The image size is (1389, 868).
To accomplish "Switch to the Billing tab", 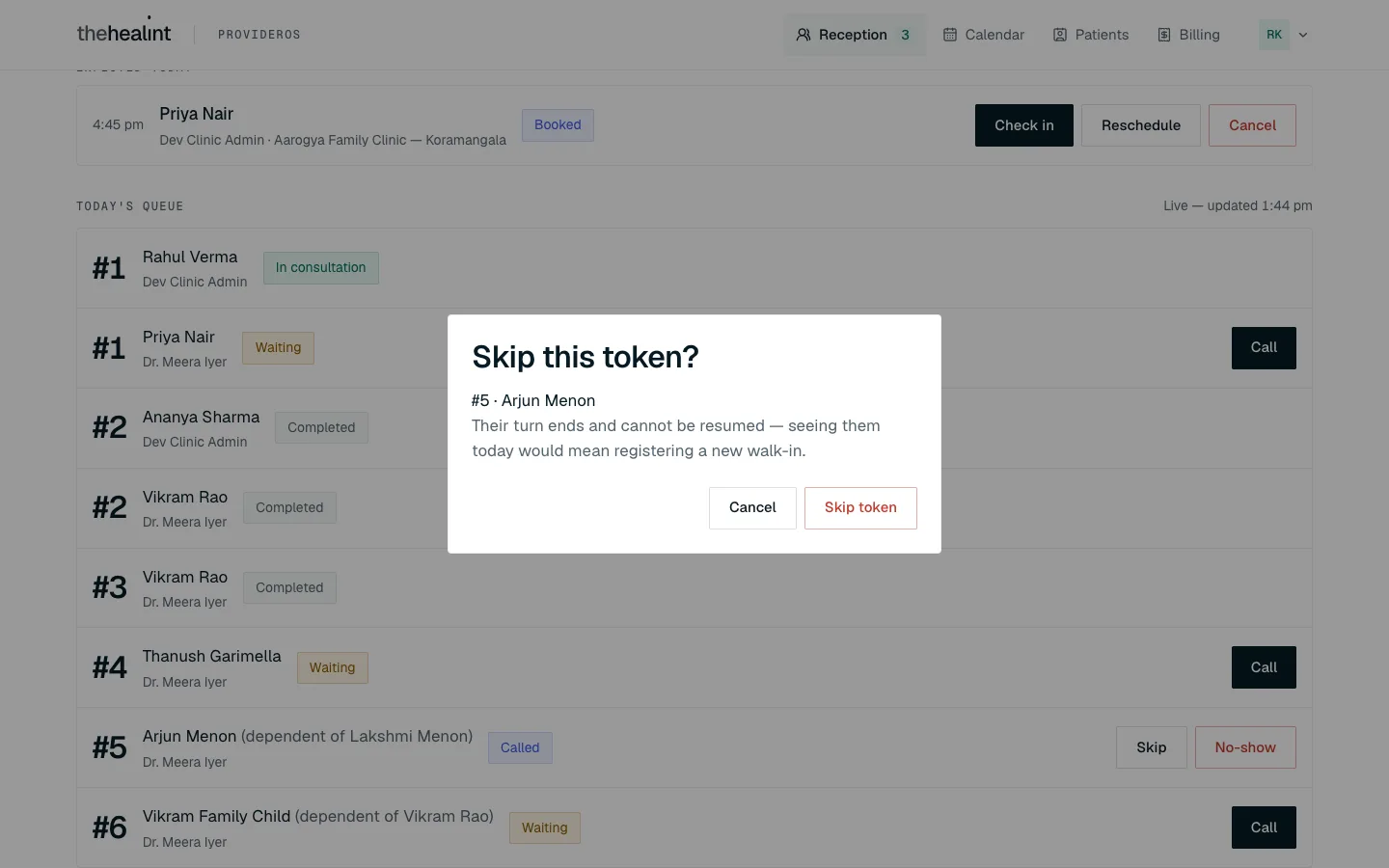I will 1188,35.
